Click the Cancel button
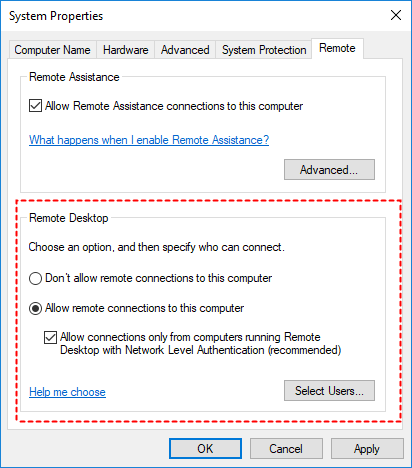Viewport: 412px width, 468px height. pos(286,449)
